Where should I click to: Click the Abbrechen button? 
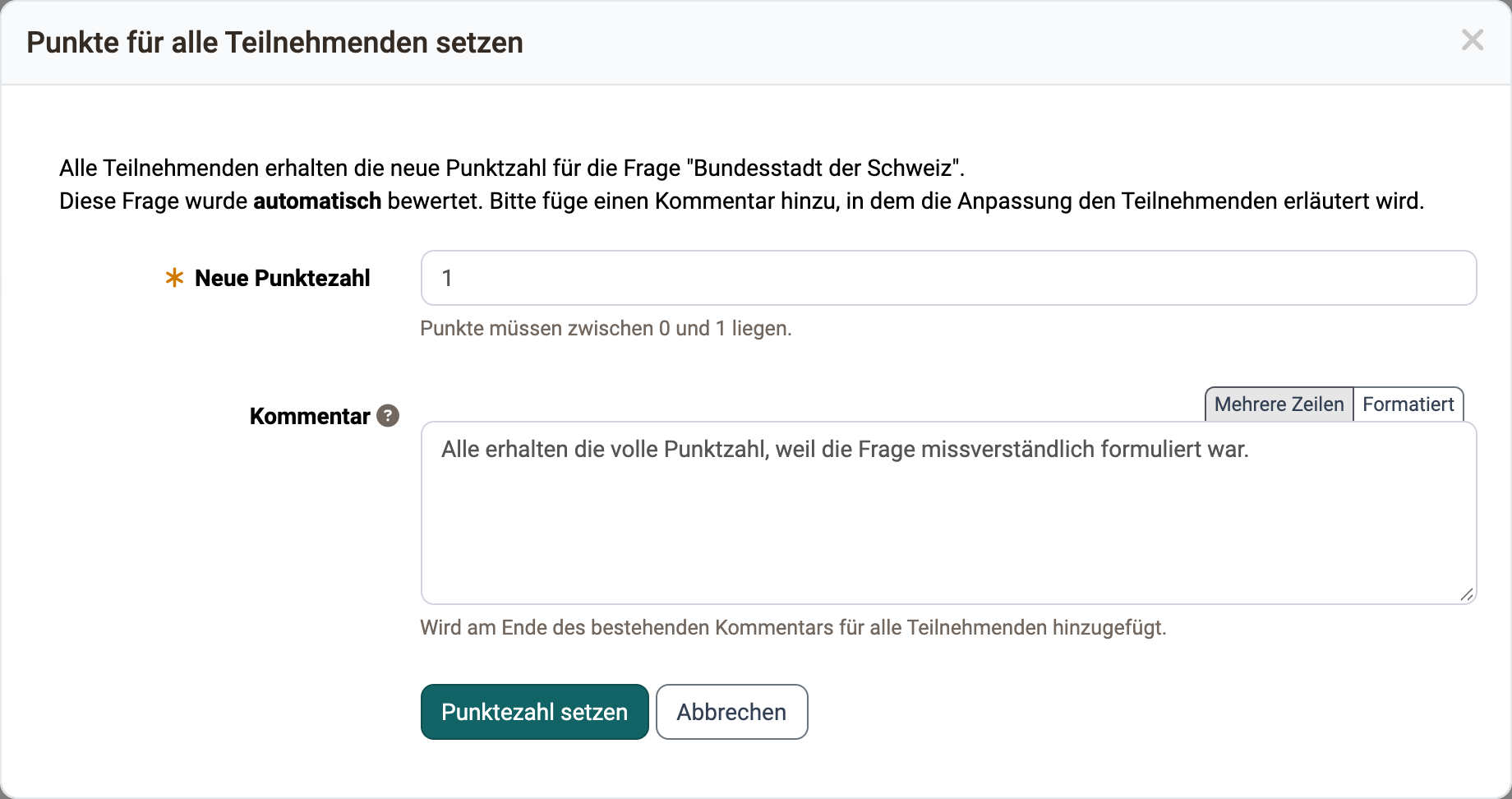point(731,712)
